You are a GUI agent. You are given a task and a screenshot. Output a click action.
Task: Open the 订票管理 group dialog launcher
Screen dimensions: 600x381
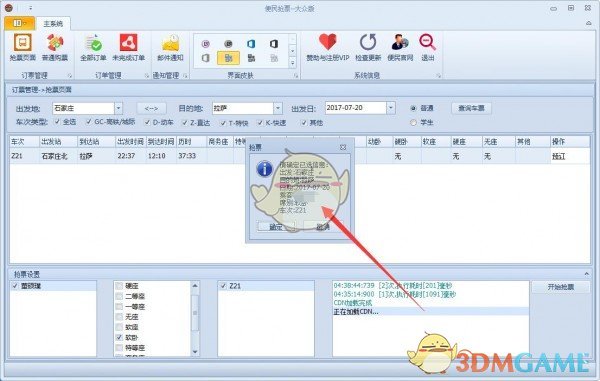(70, 76)
